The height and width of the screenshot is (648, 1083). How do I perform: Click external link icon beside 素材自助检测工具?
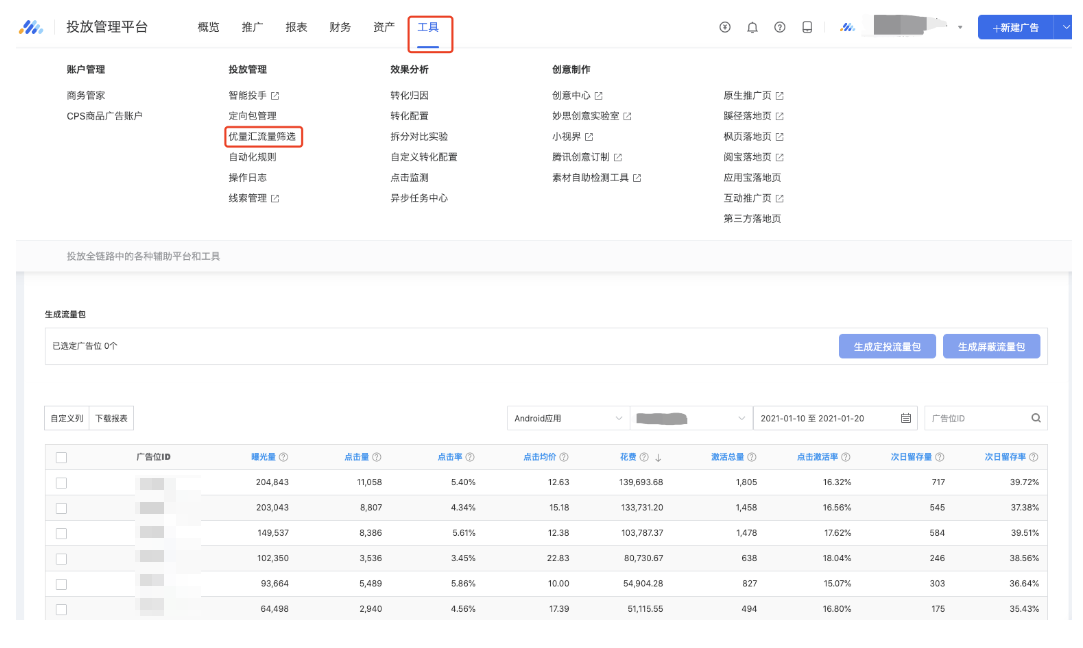coord(637,178)
